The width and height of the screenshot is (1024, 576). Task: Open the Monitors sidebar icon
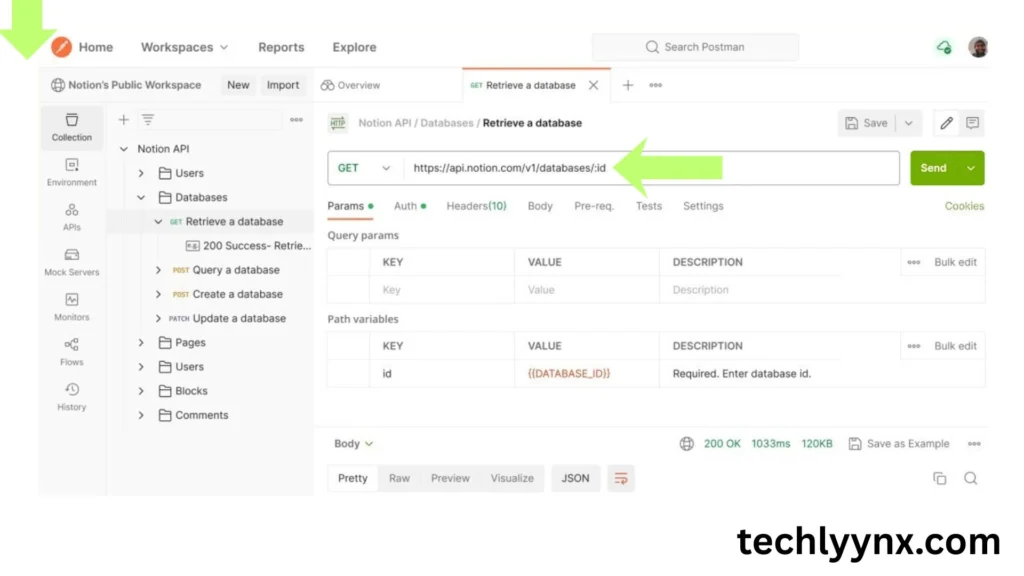coord(71,307)
